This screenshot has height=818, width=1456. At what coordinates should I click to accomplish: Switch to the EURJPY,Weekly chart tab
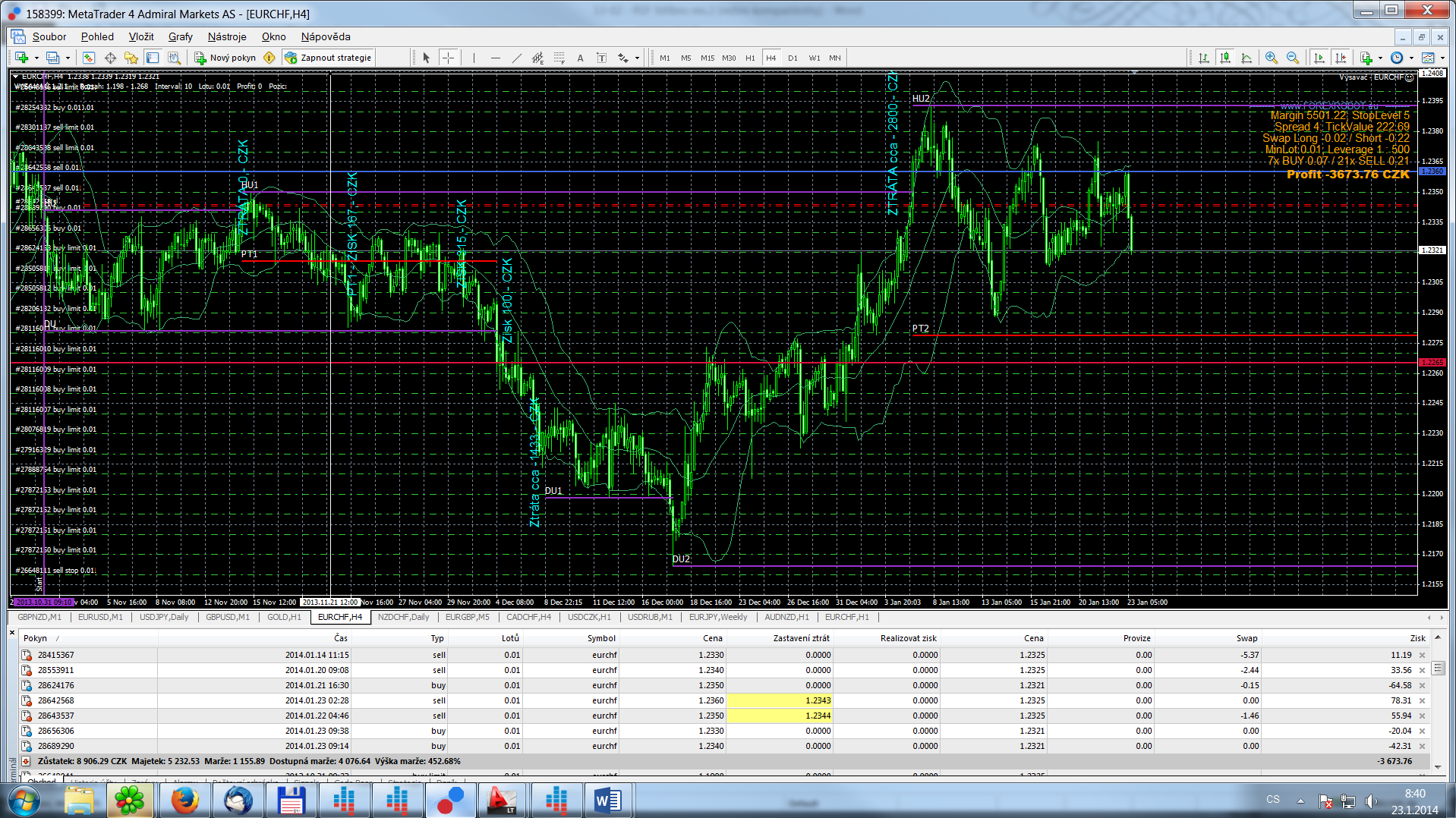click(x=718, y=617)
